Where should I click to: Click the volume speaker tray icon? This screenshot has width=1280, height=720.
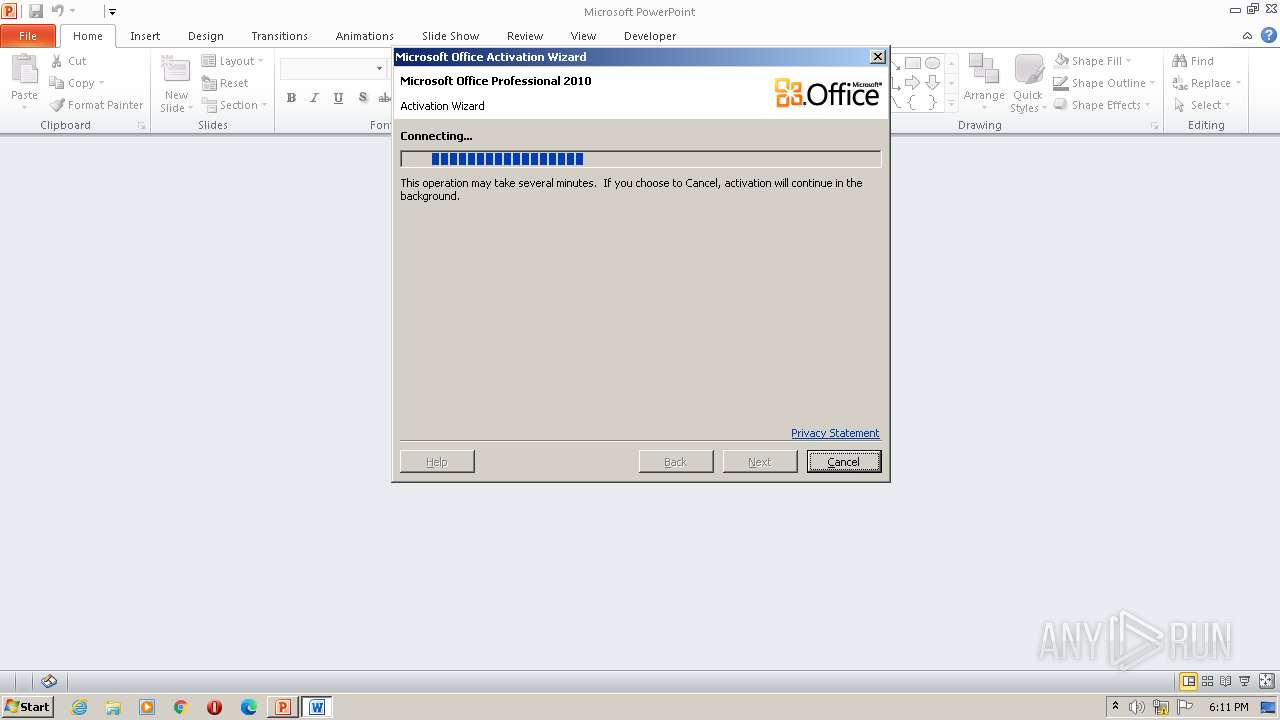[1136, 707]
